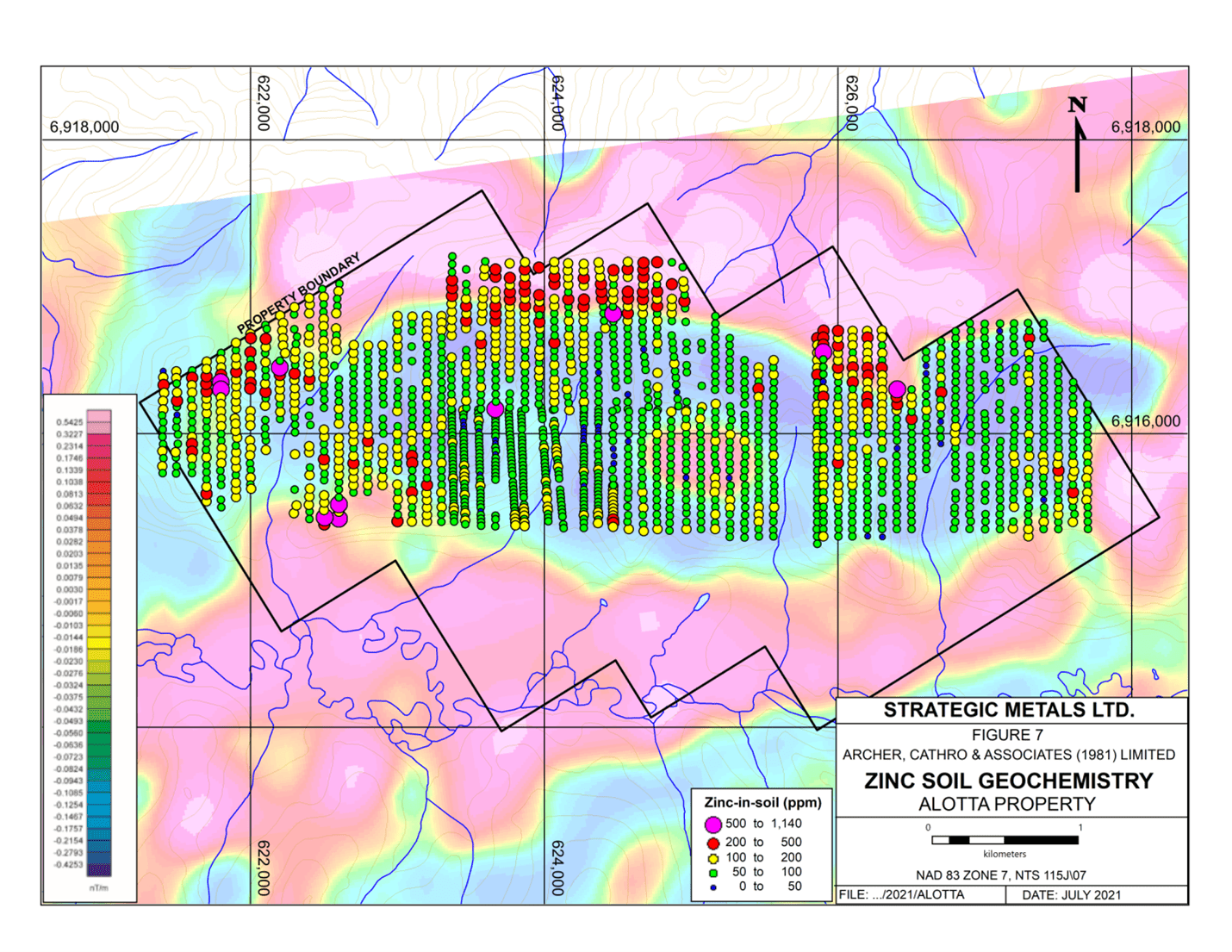The height and width of the screenshot is (952, 1232).
Task: Click the yellow 100 to 200 legend circle
Action: tap(713, 858)
